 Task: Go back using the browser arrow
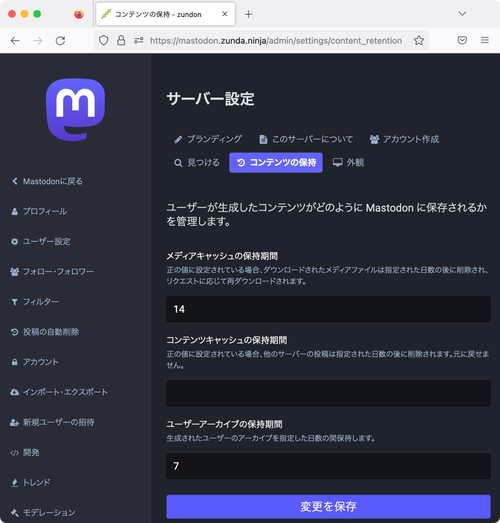pos(15,41)
